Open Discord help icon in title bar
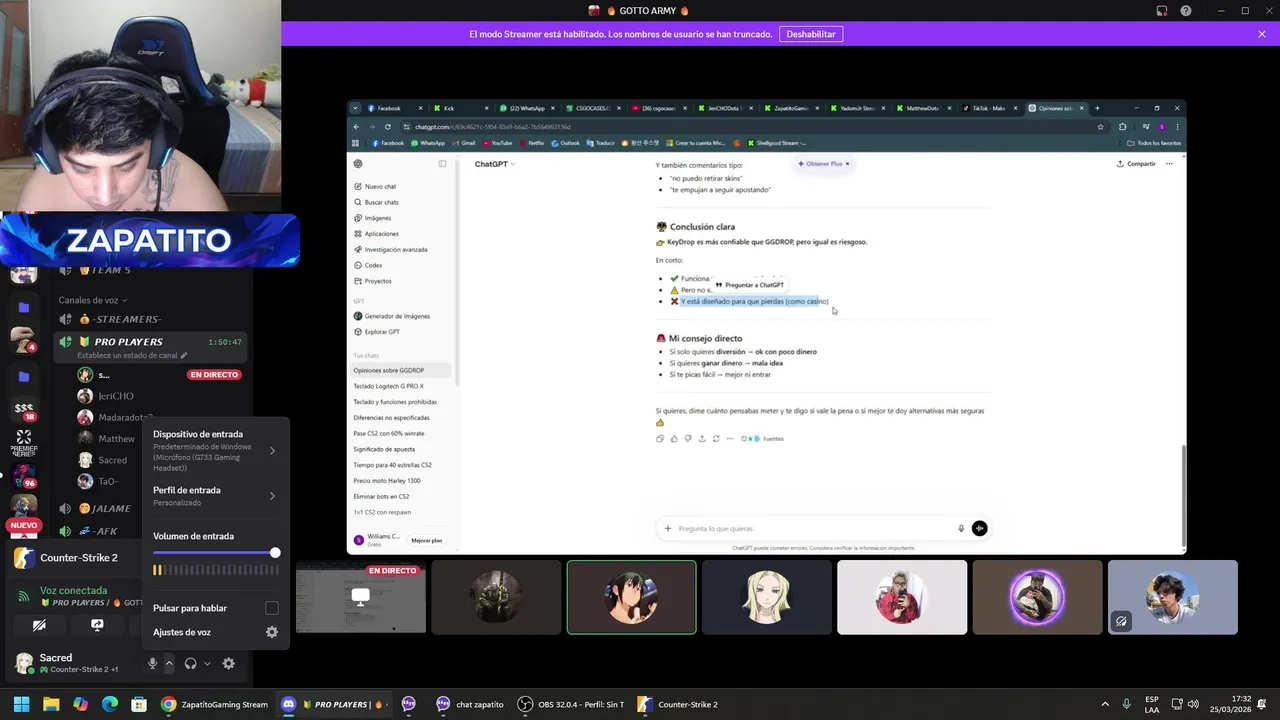 pyautogui.click(x=1186, y=11)
